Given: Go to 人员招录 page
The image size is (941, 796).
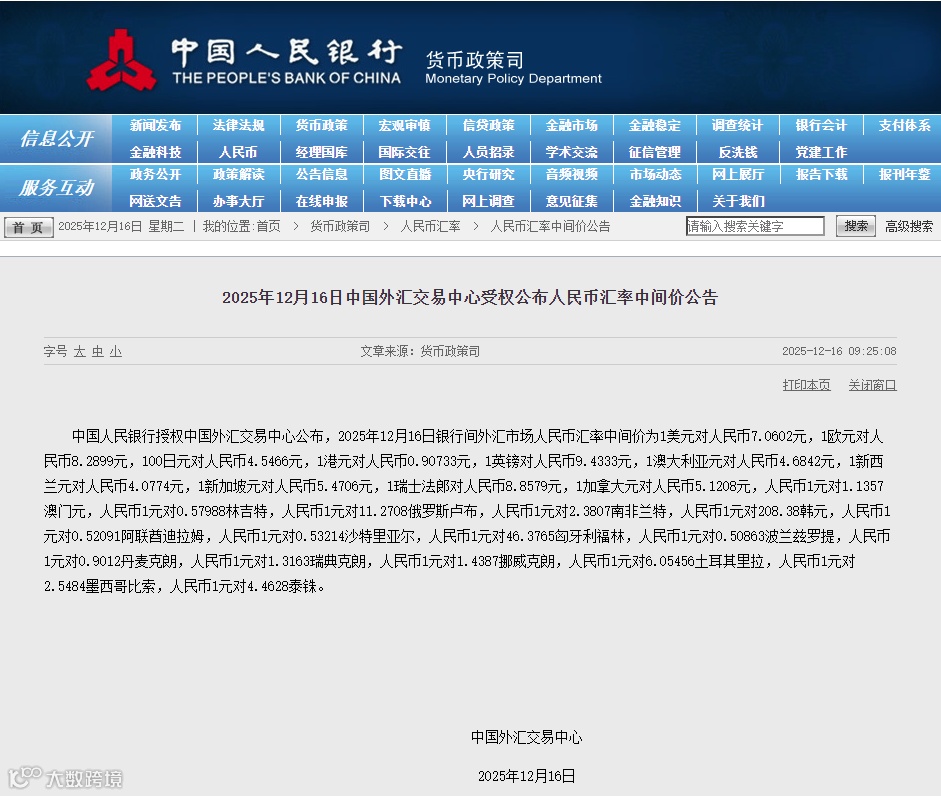Looking at the screenshot, I should 489,152.
